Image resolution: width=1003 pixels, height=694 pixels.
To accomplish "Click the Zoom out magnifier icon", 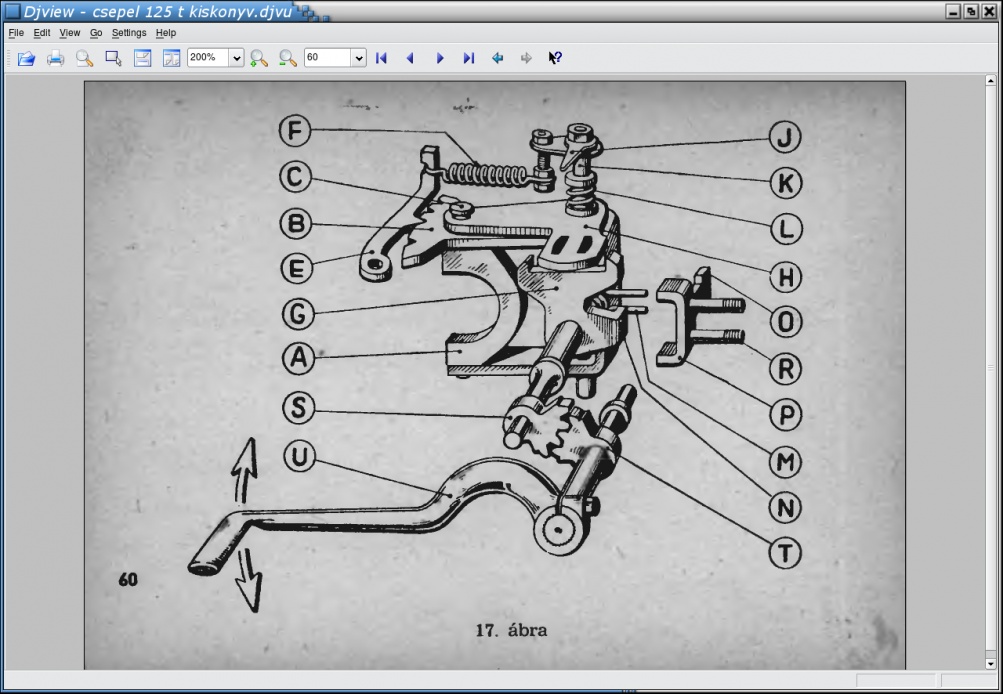I will 288,58.
